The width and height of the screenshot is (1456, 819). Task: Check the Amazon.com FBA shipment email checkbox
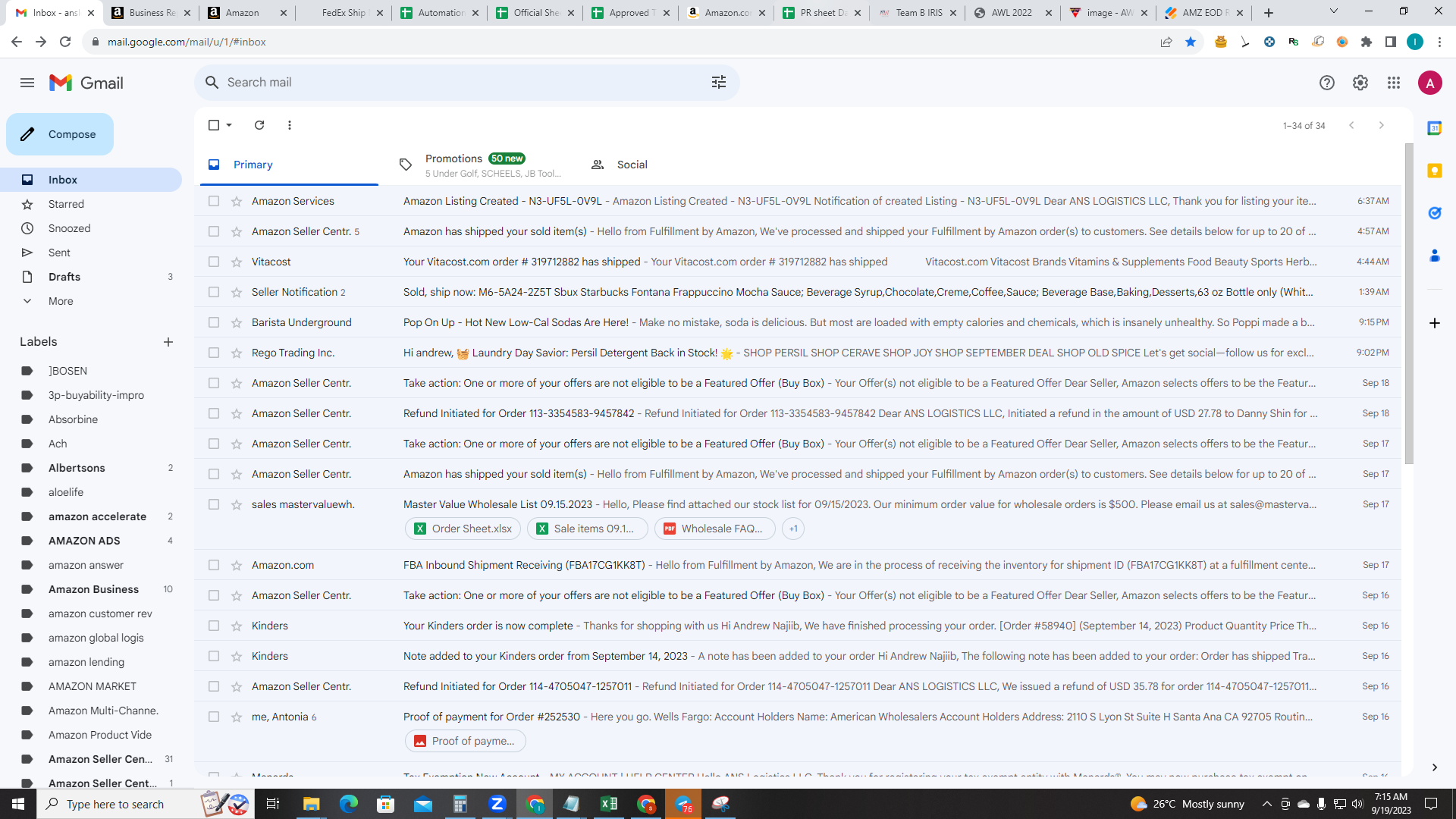tap(214, 565)
